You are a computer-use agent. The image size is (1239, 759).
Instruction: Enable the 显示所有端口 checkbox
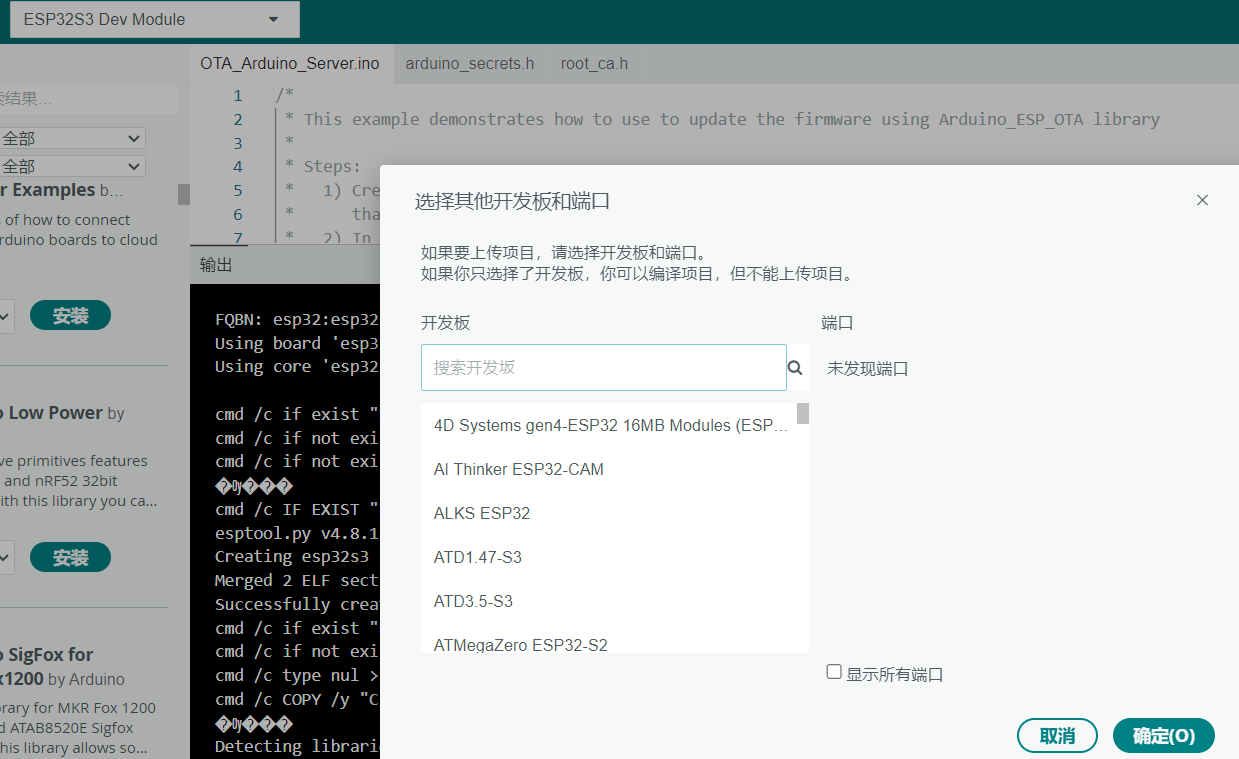(835, 673)
